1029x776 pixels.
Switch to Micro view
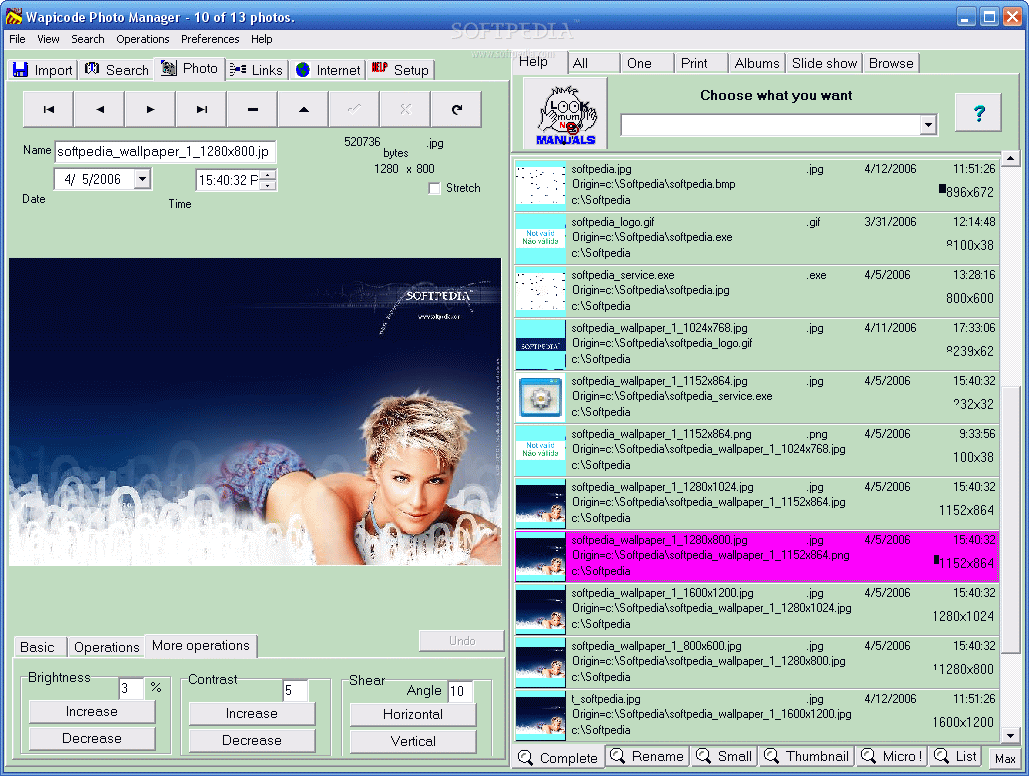(892, 756)
